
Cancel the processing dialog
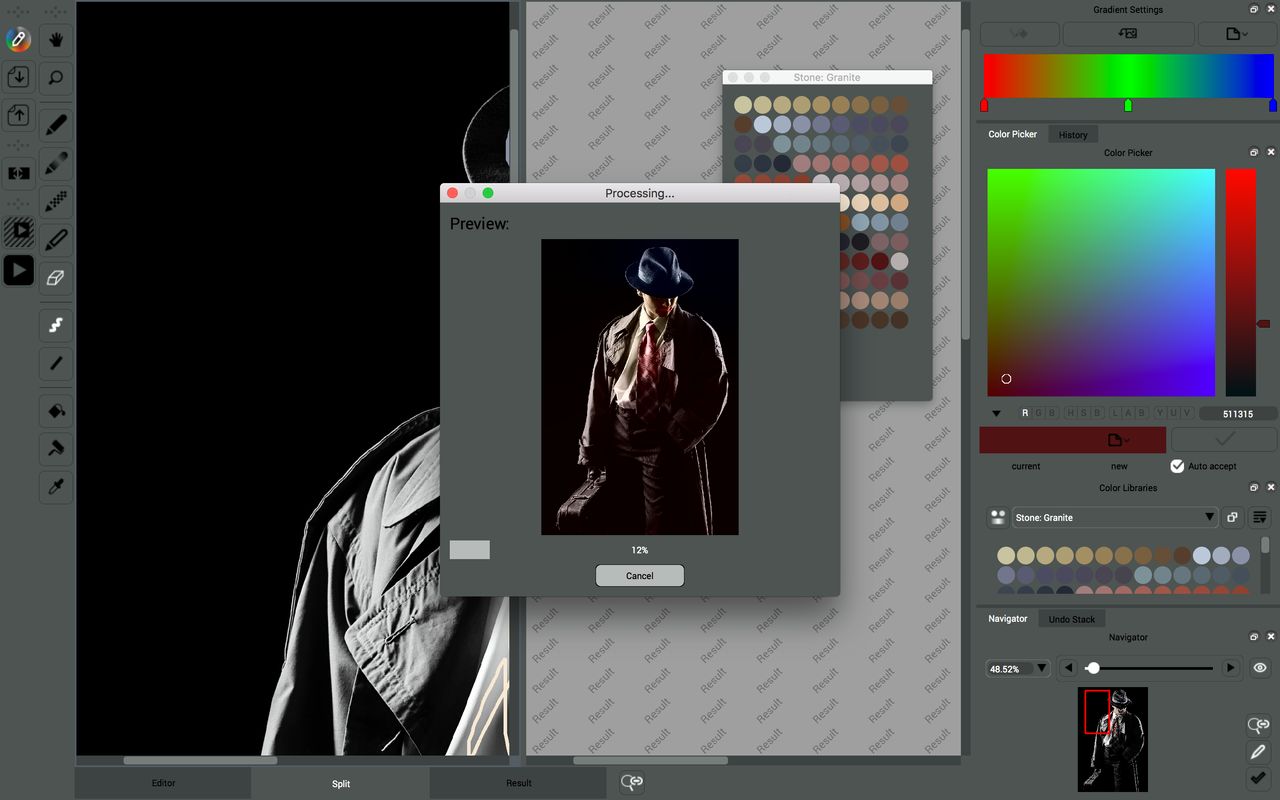point(640,576)
